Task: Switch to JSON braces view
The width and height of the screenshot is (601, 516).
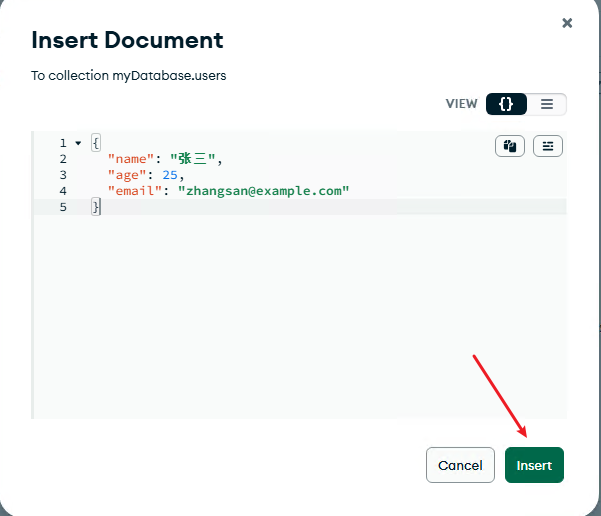Action: click(506, 104)
